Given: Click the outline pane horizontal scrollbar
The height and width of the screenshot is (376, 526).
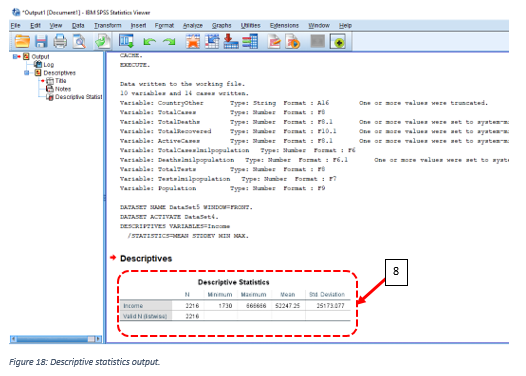Looking at the screenshot, I should (x=56, y=339).
